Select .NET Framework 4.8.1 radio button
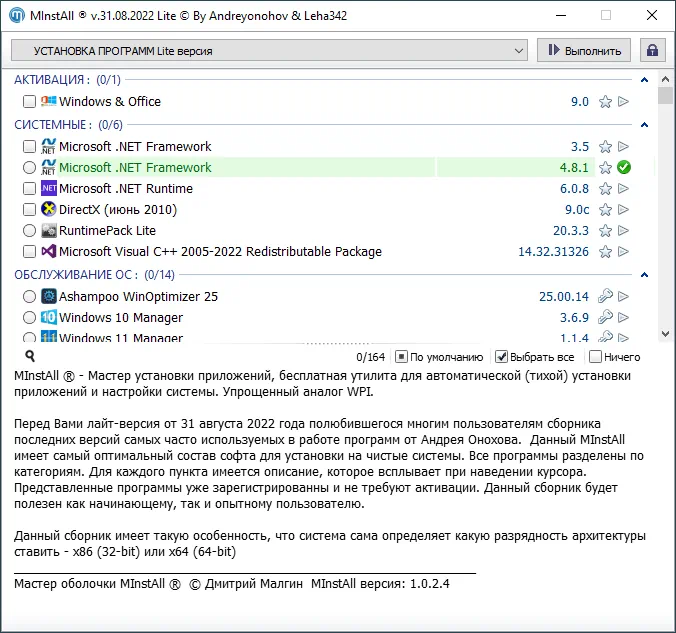 tap(29, 167)
